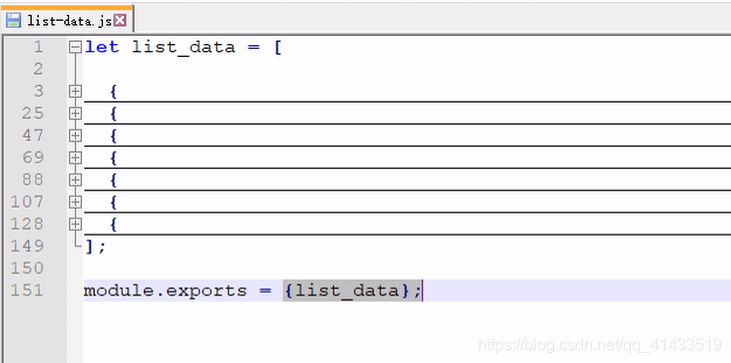This screenshot has width=731, height=363.
Task: Click the highlighted '{list_data}' on line 151
Action: 347,291
